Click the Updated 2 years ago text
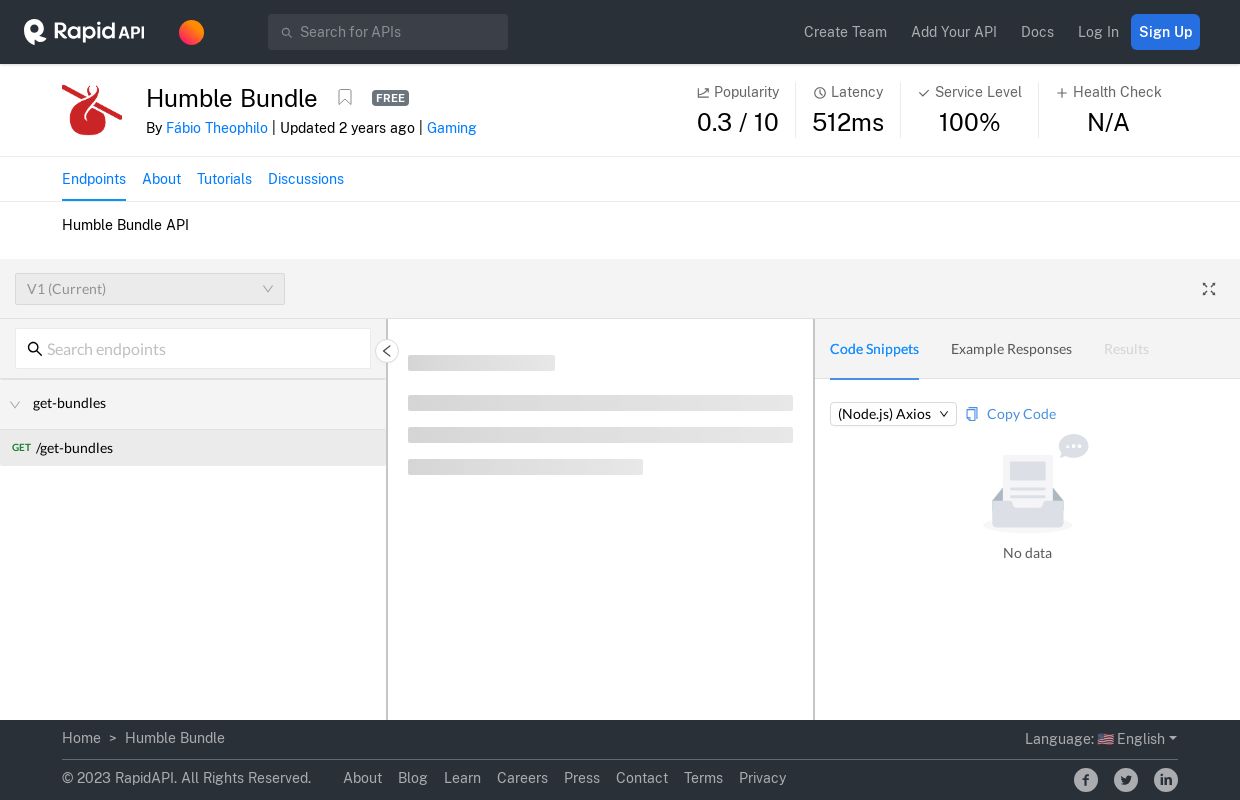The image size is (1240, 800). coord(347,128)
